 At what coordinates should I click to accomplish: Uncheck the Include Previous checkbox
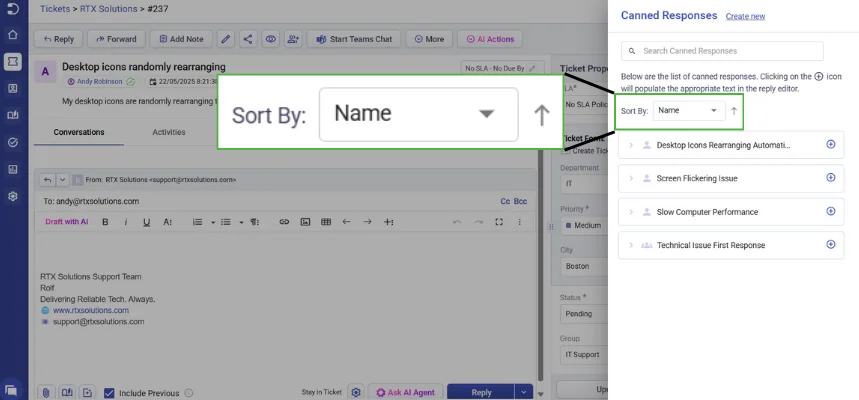point(109,393)
